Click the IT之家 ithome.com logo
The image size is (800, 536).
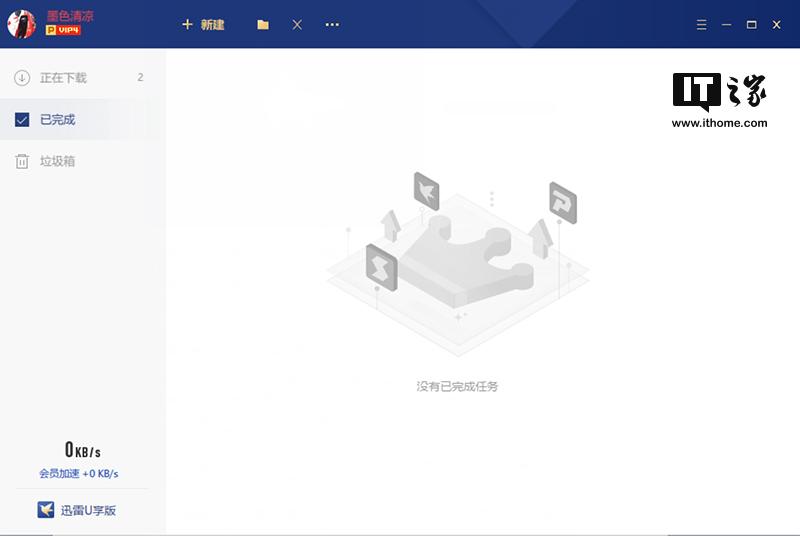(x=719, y=99)
